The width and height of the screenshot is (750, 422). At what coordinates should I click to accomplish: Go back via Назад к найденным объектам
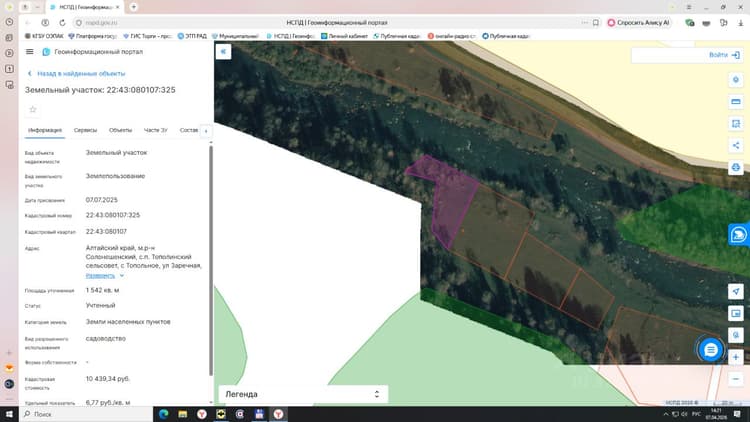pyautogui.click(x=77, y=74)
